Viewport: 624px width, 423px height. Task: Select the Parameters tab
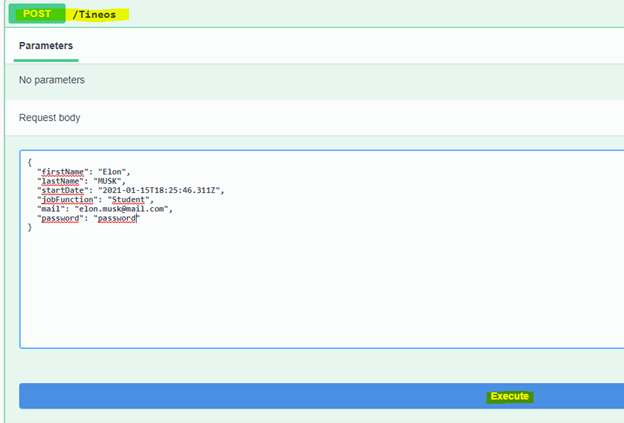tap(46, 46)
